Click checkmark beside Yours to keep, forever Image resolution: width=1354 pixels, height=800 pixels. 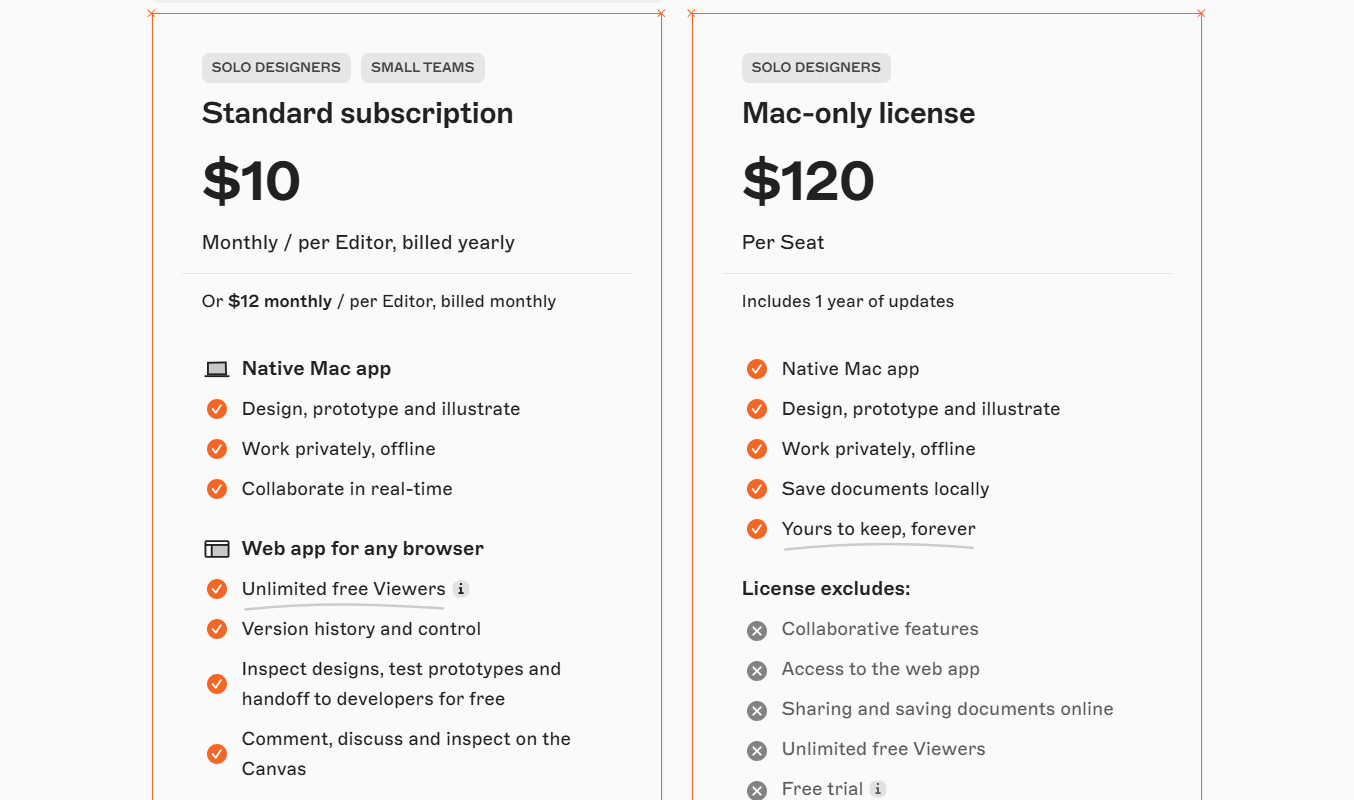point(757,529)
